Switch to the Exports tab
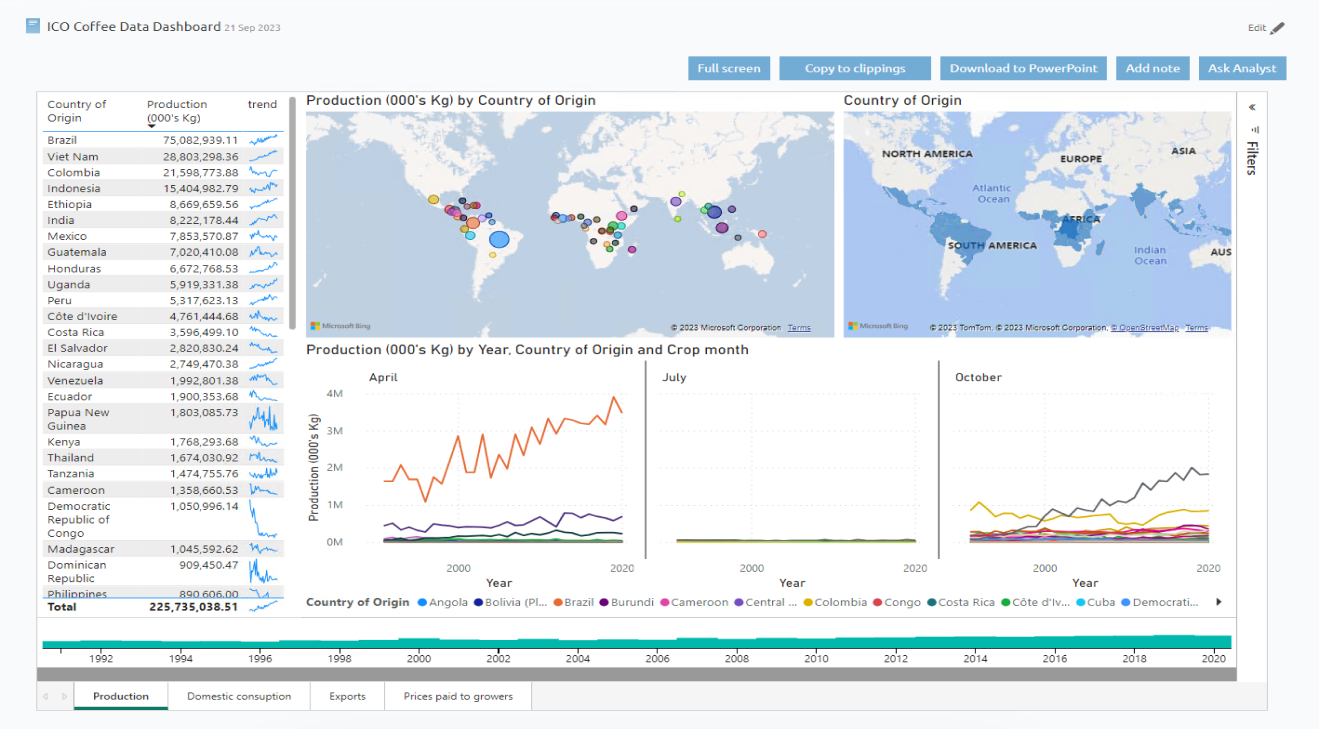1319x729 pixels. click(x=347, y=696)
